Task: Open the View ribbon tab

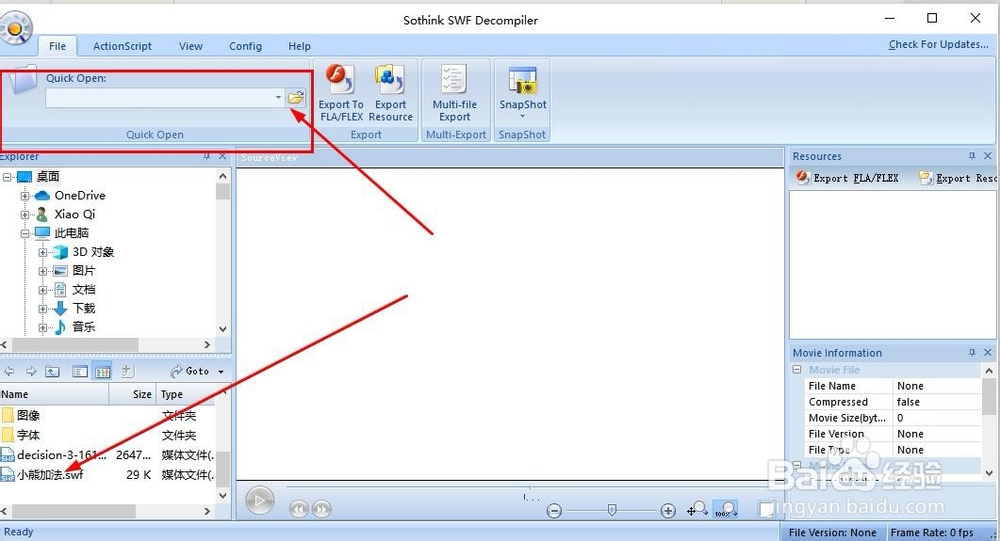Action: click(x=191, y=46)
